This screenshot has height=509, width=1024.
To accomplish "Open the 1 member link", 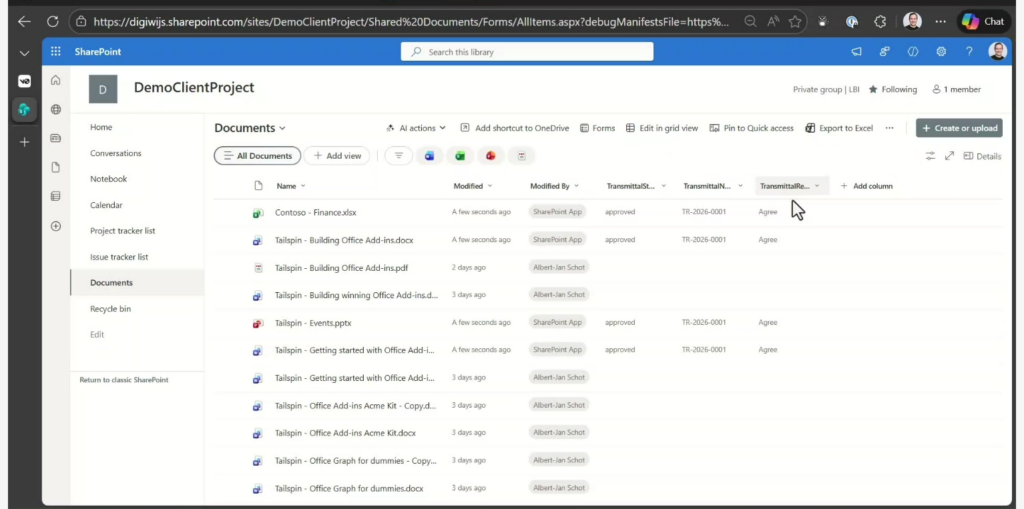I will point(956,90).
